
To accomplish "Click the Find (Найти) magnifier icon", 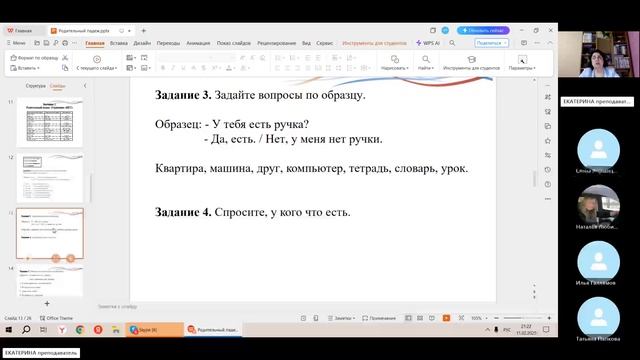I will [x=426, y=59].
